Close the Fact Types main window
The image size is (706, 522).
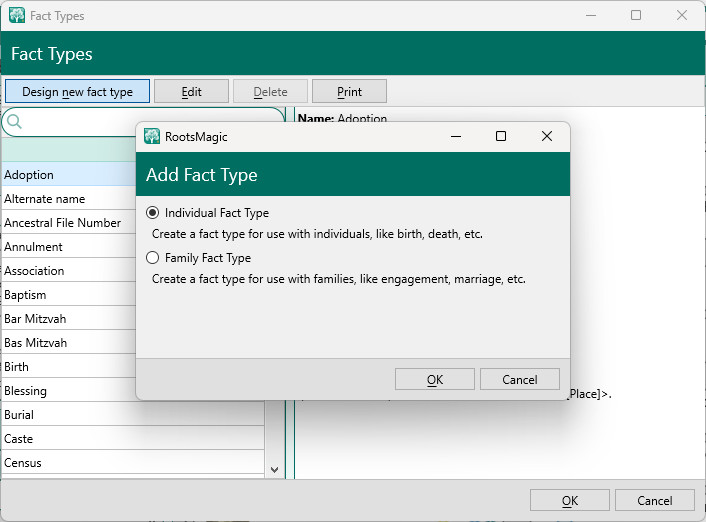(x=682, y=16)
